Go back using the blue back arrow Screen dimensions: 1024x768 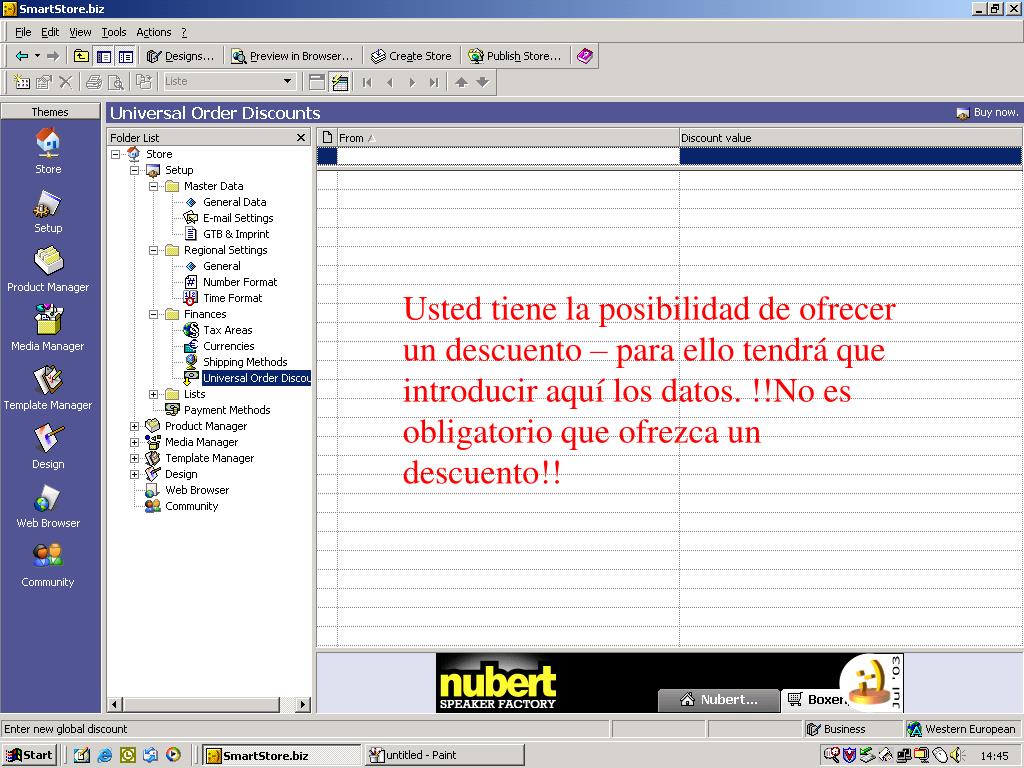(x=22, y=56)
